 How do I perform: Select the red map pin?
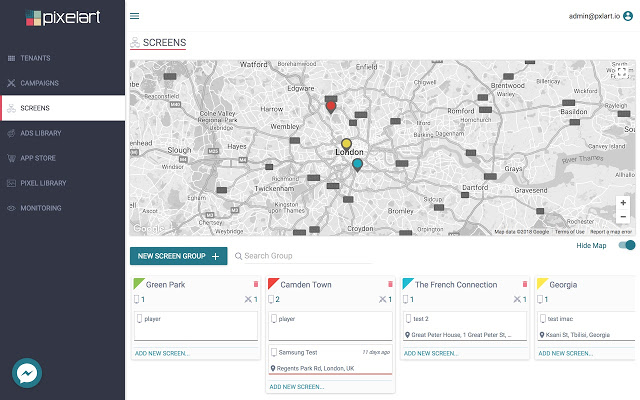click(x=331, y=107)
